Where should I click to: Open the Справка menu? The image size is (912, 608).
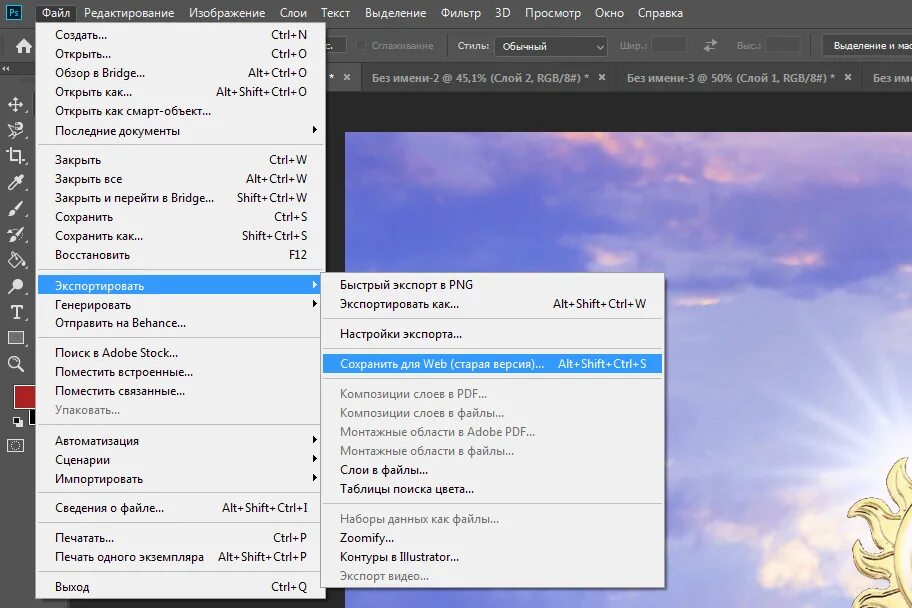tap(660, 13)
